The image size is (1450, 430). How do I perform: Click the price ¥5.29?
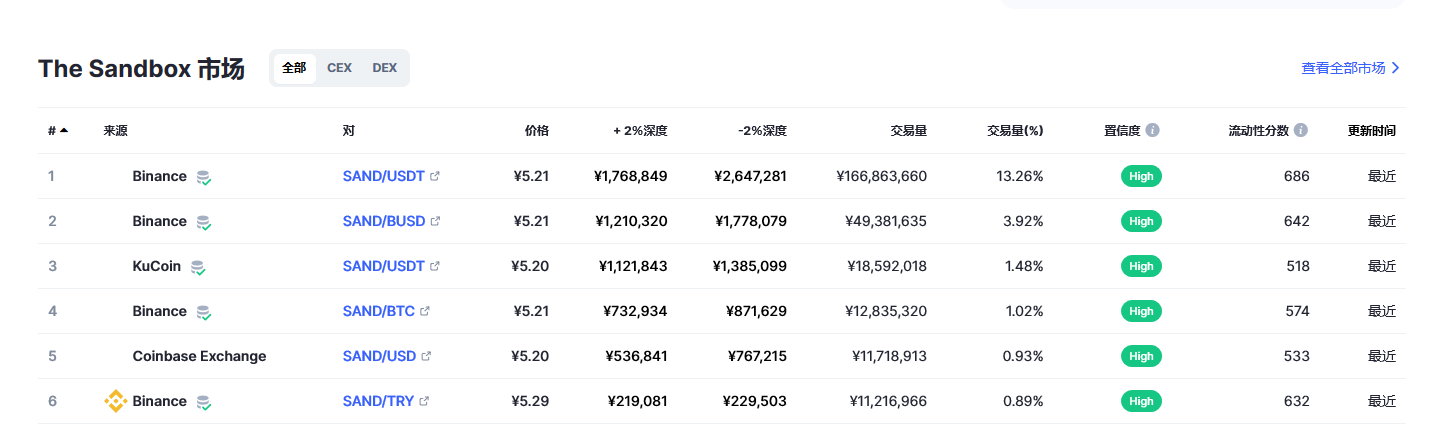coord(530,401)
